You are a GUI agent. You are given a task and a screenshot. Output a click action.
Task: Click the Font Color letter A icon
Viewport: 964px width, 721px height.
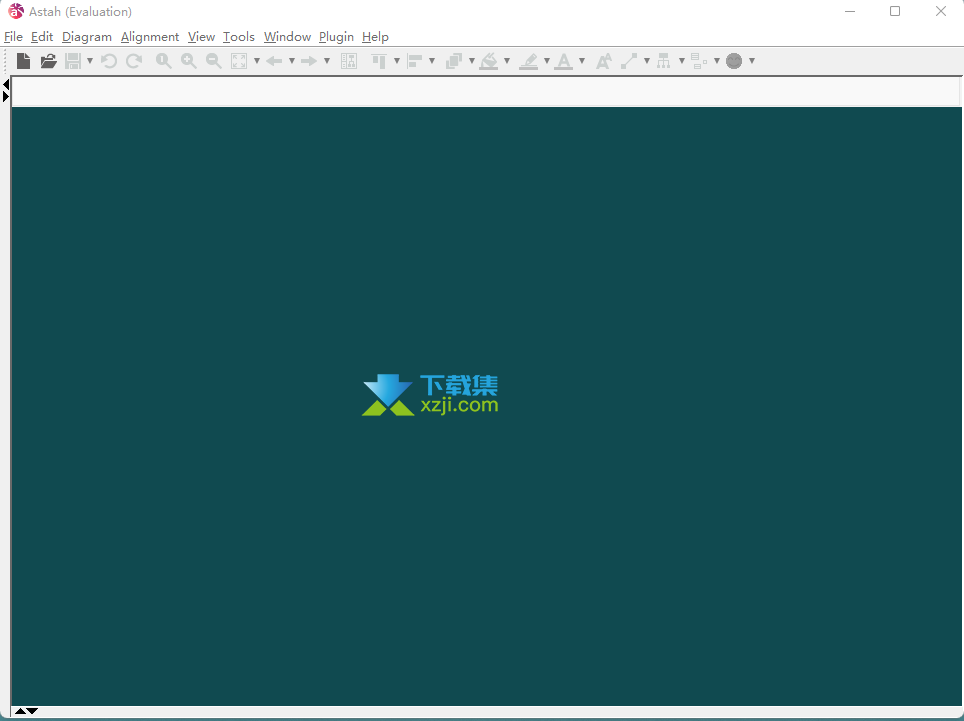tap(563, 61)
